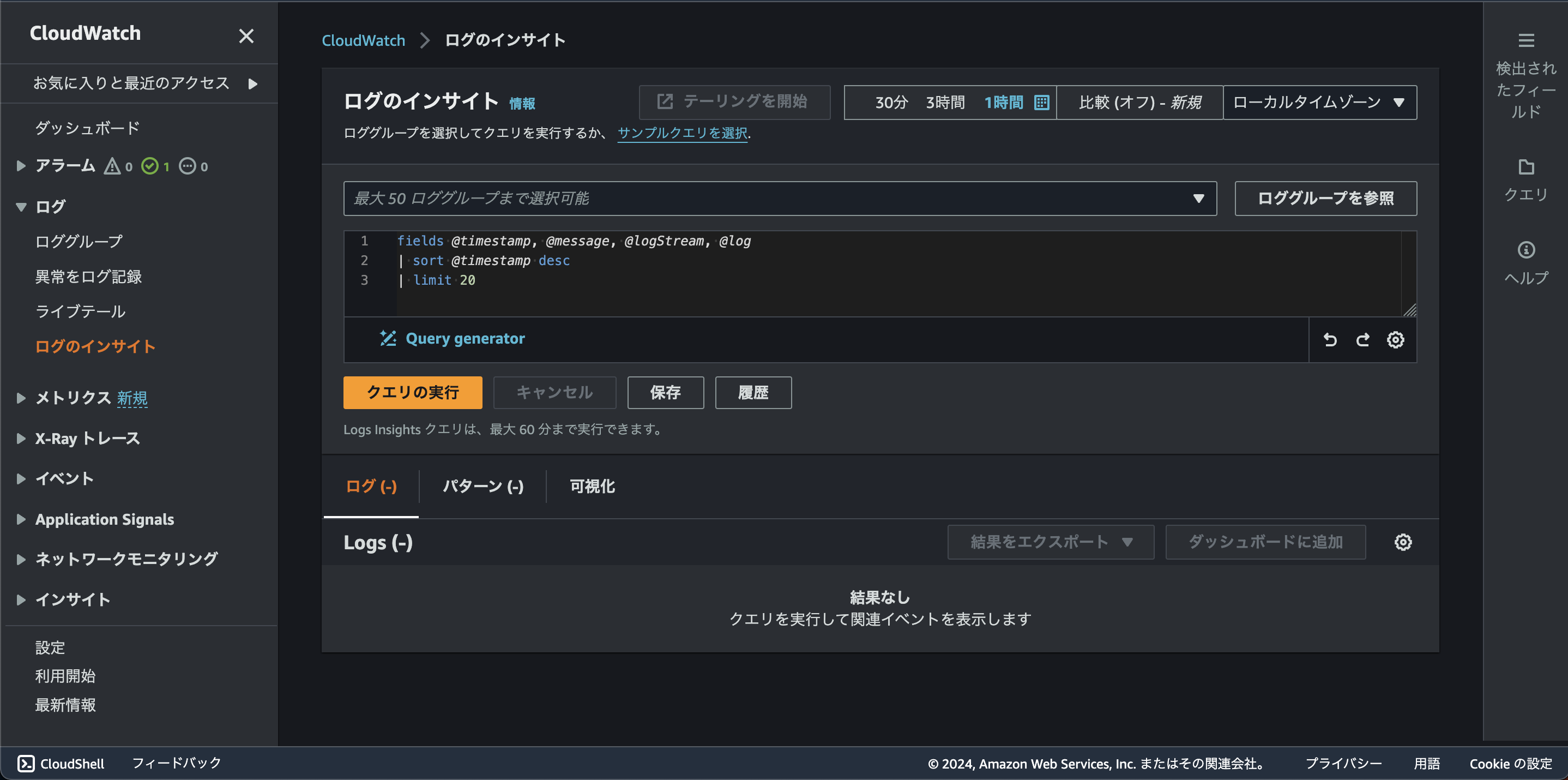Screen dimensions: 1568x780
Task: Open Logs results settings gear icon
Action: click(1403, 542)
